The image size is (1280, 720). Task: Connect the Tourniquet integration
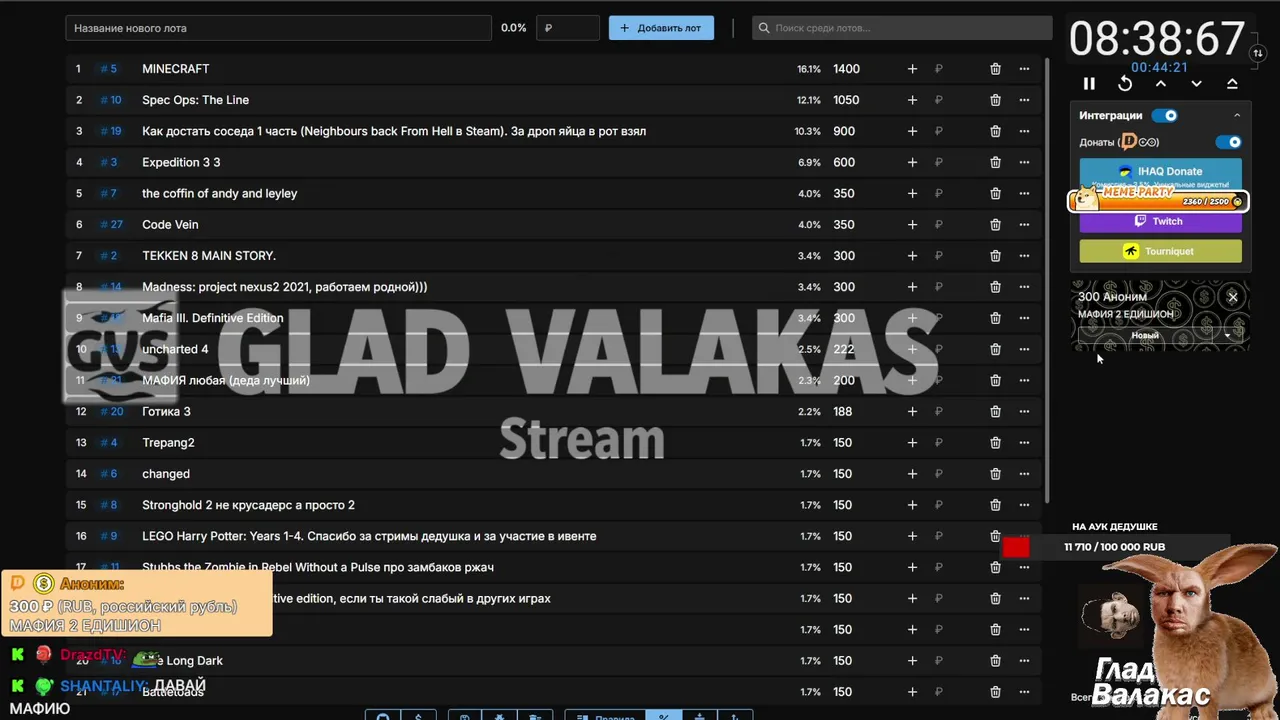pos(1160,251)
